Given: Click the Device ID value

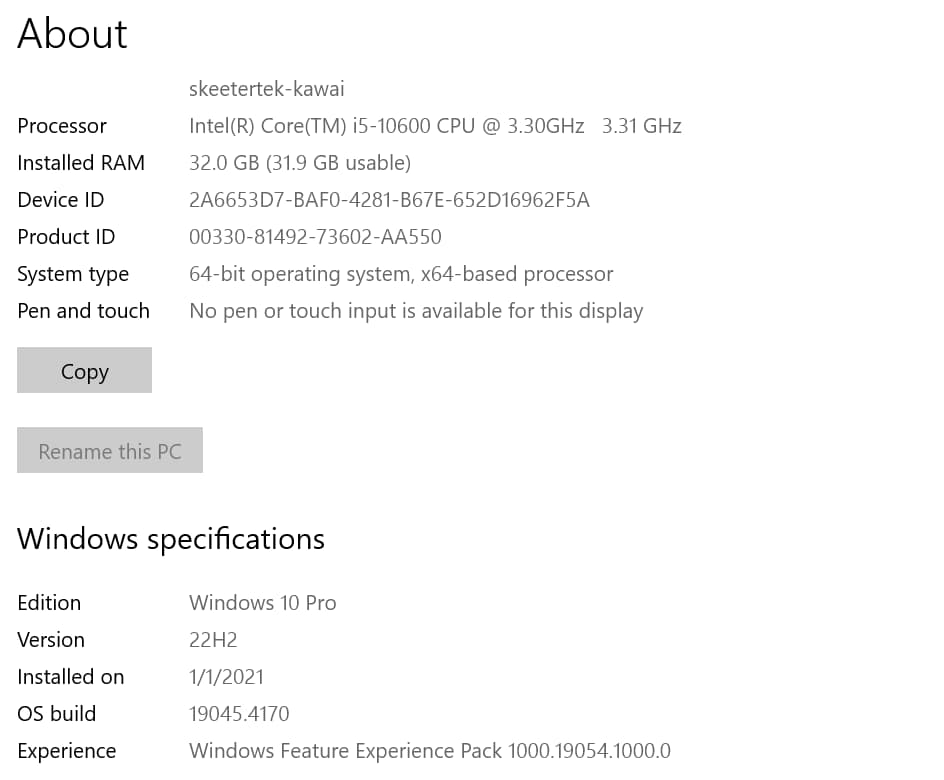Looking at the screenshot, I should click(388, 199).
